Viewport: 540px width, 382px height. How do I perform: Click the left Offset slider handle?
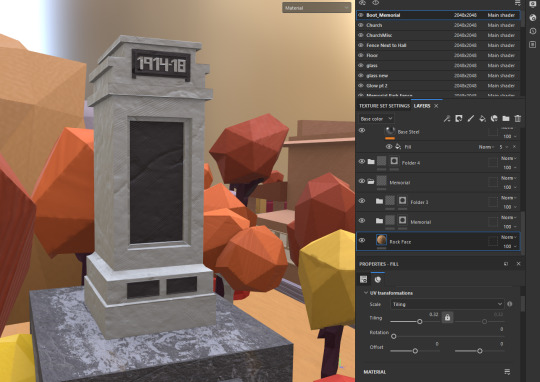(x=415, y=351)
